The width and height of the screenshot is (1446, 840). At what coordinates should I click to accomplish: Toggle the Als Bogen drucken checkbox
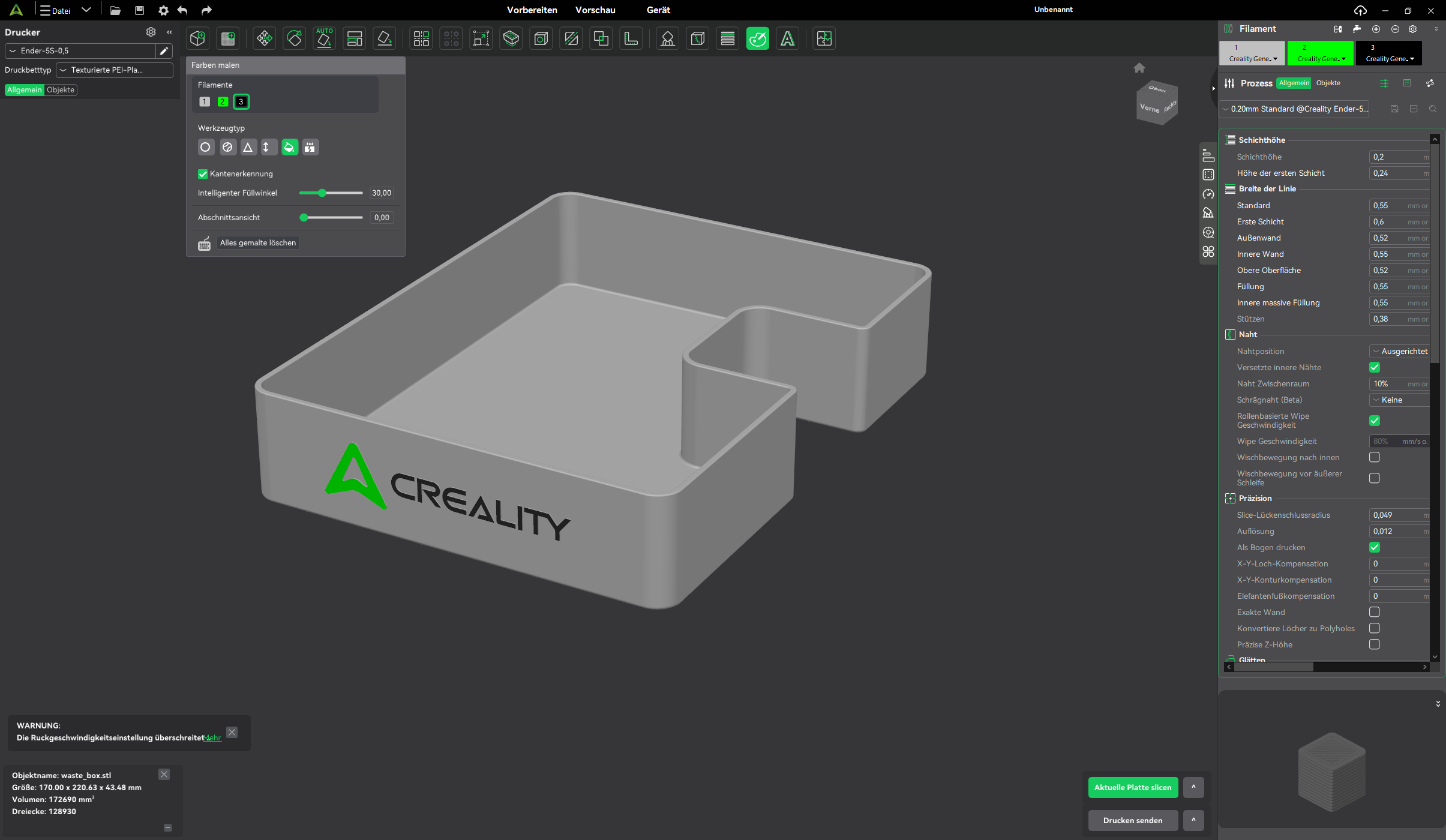coord(1374,547)
